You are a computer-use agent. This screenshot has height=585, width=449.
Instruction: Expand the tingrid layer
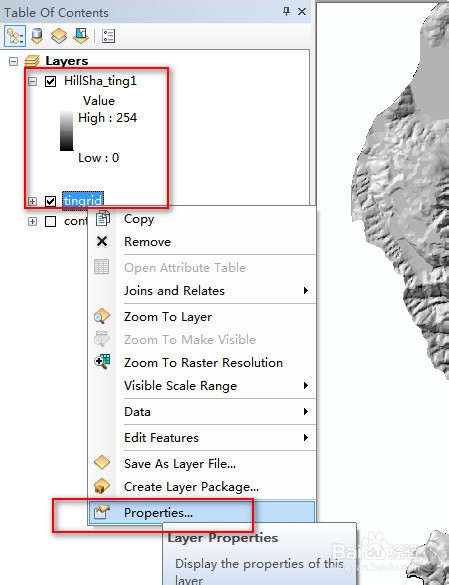tap(32, 201)
